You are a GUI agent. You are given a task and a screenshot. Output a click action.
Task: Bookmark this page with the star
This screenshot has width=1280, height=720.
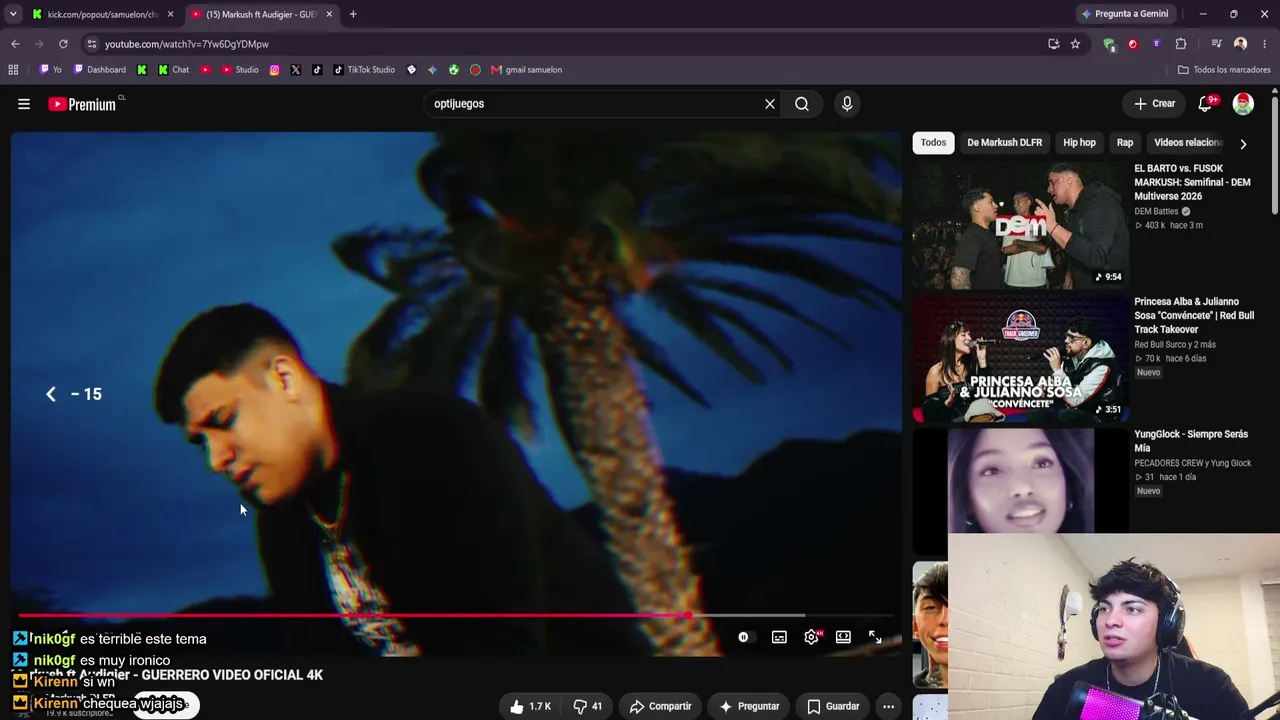[1075, 44]
